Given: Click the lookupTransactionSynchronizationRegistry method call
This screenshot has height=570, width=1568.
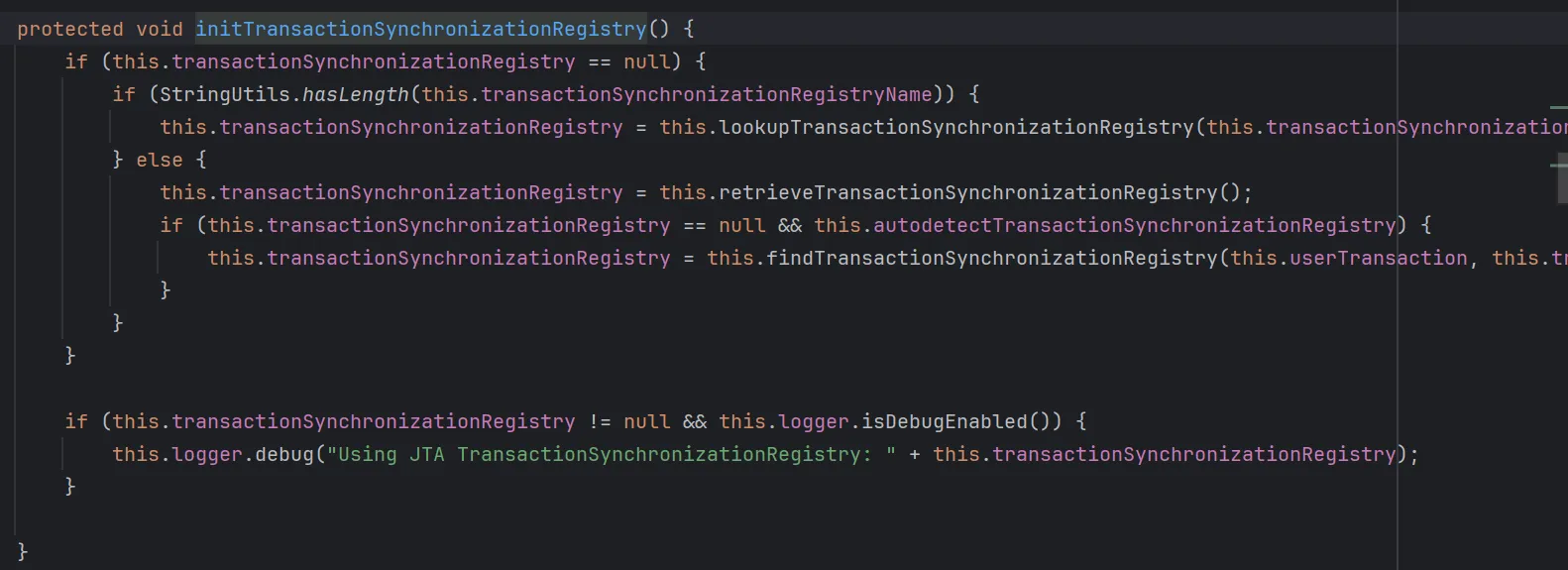Looking at the screenshot, I should 956,127.
